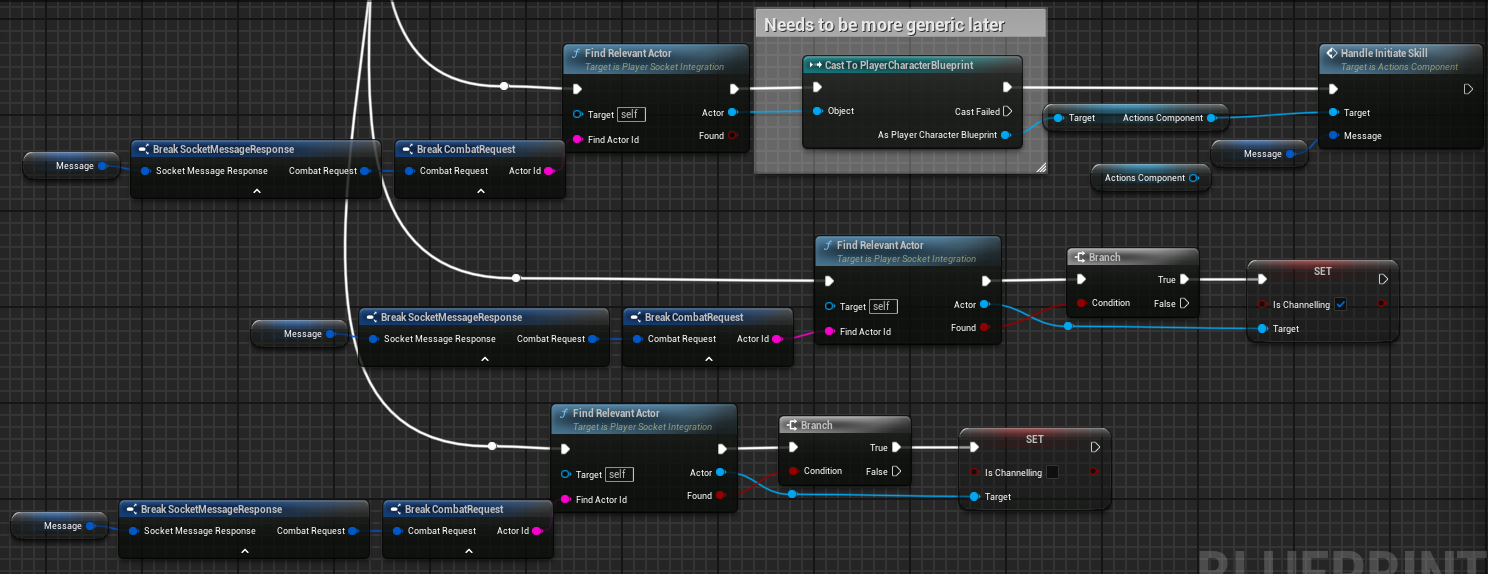Click the As Player Character Blueprint output pin
This screenshot has width=1488, height=574.
pyautogui.click(x=1006, y=135)
